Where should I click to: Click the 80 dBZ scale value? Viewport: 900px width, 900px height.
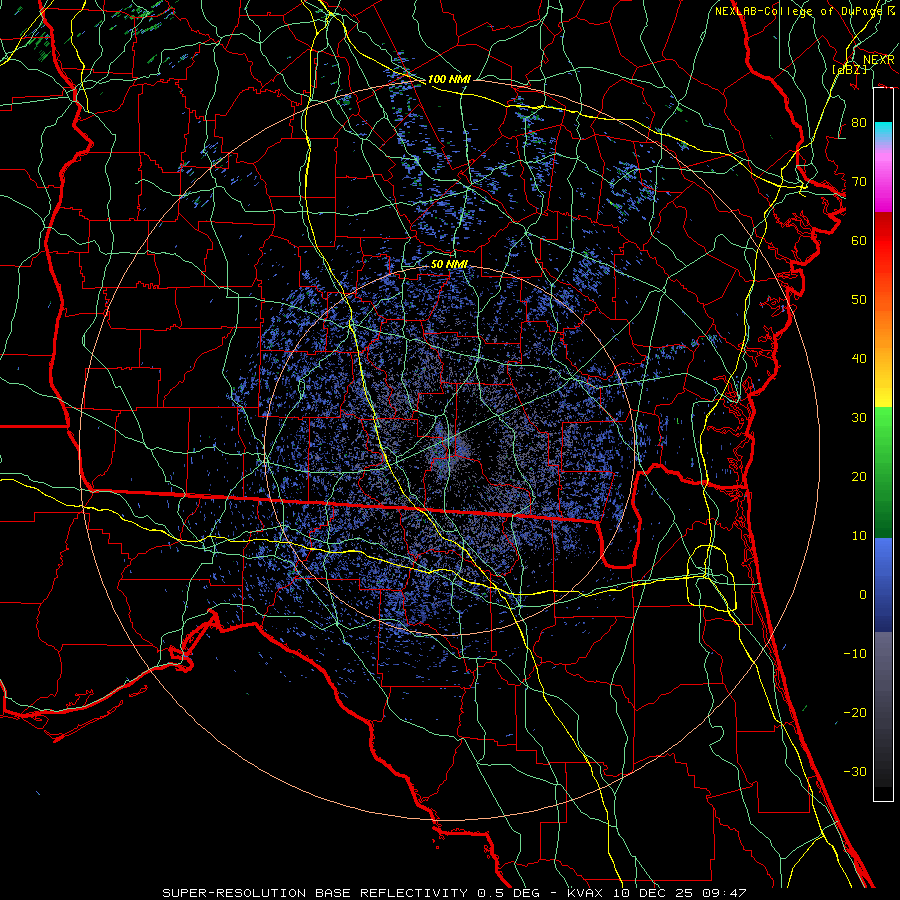859,123
